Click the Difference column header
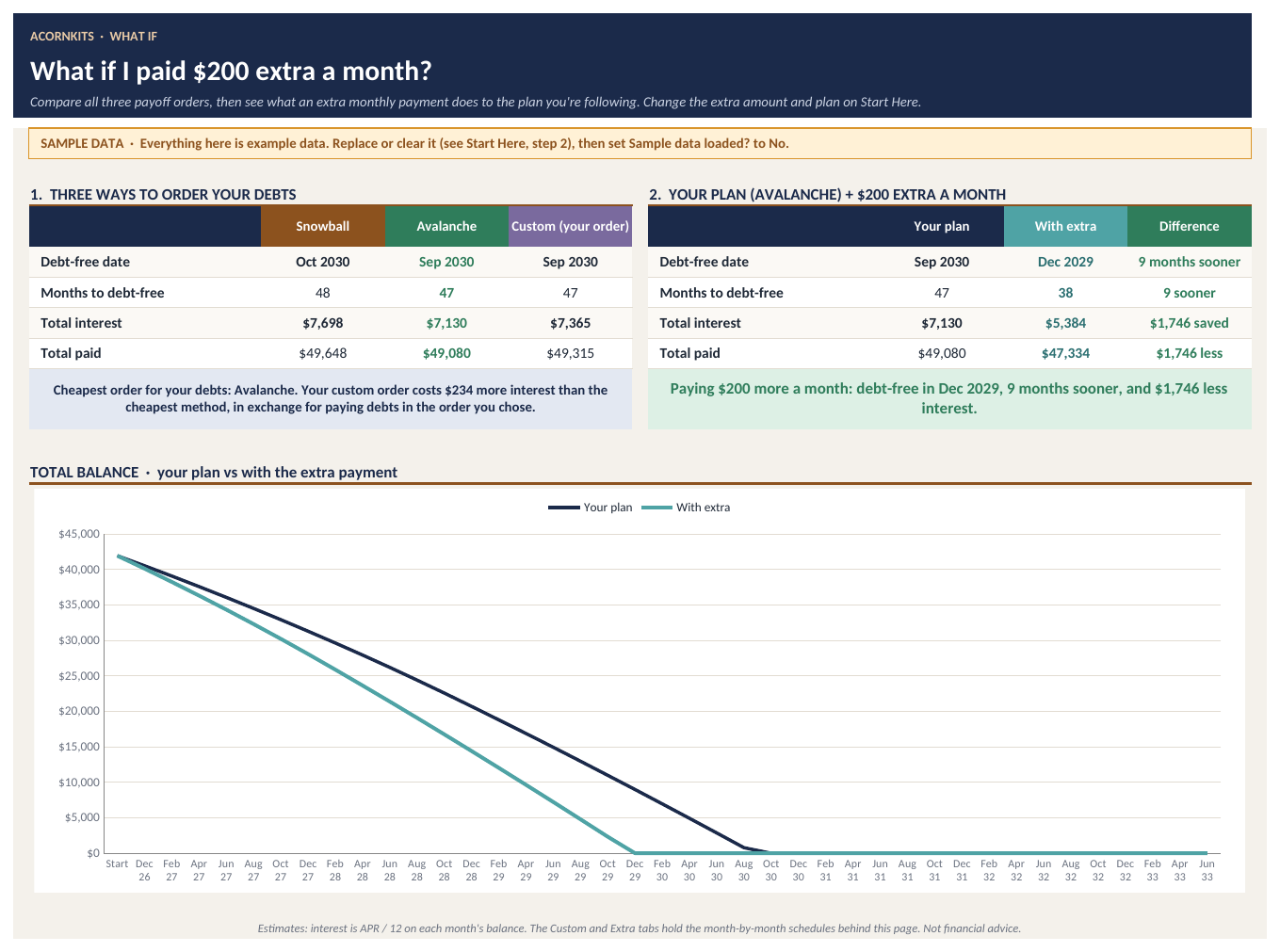1280x952 pixels. [1190, 226]
